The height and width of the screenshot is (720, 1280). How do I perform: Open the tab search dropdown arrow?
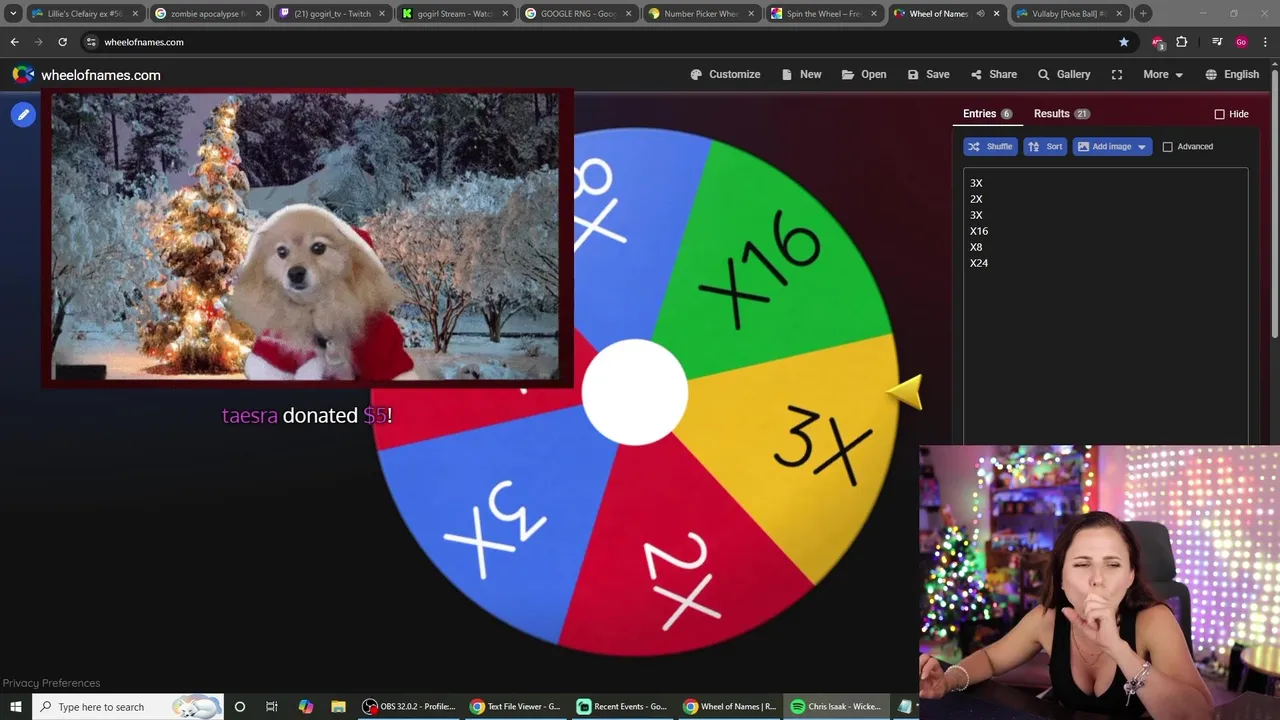pos(13,14)
